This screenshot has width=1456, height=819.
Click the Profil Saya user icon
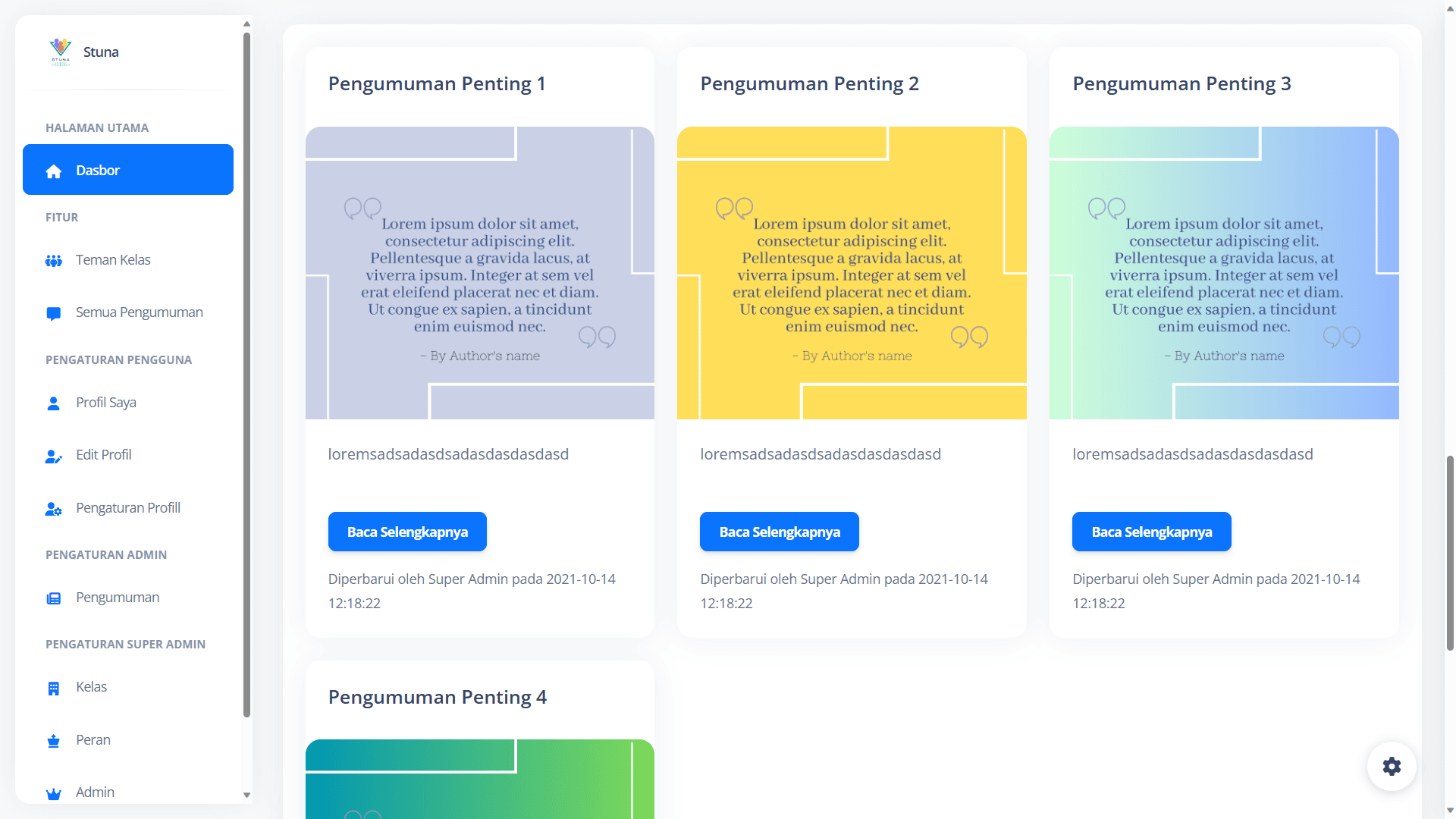click(x=54, y=403)
